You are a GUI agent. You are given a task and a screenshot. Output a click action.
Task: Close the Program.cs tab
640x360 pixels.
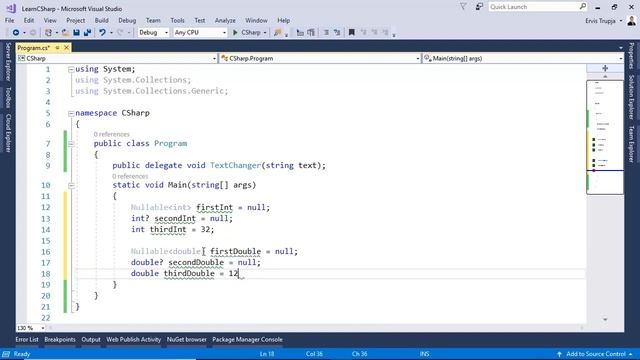click(66, 48)
